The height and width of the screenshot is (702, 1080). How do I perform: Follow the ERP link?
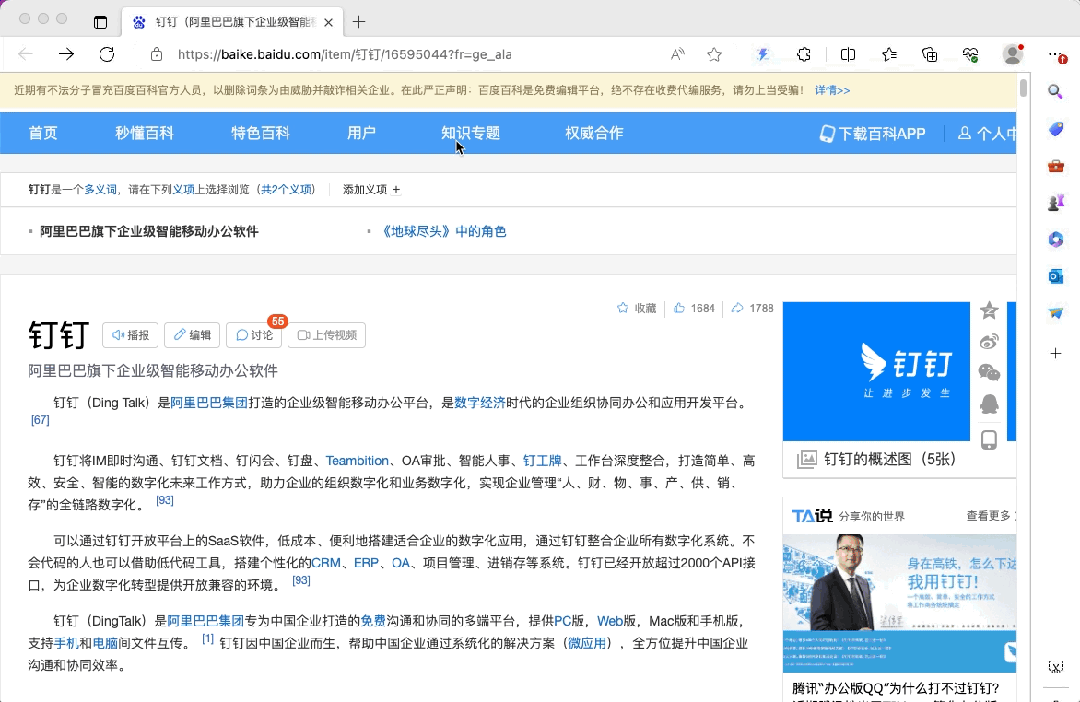click(366, 562)
